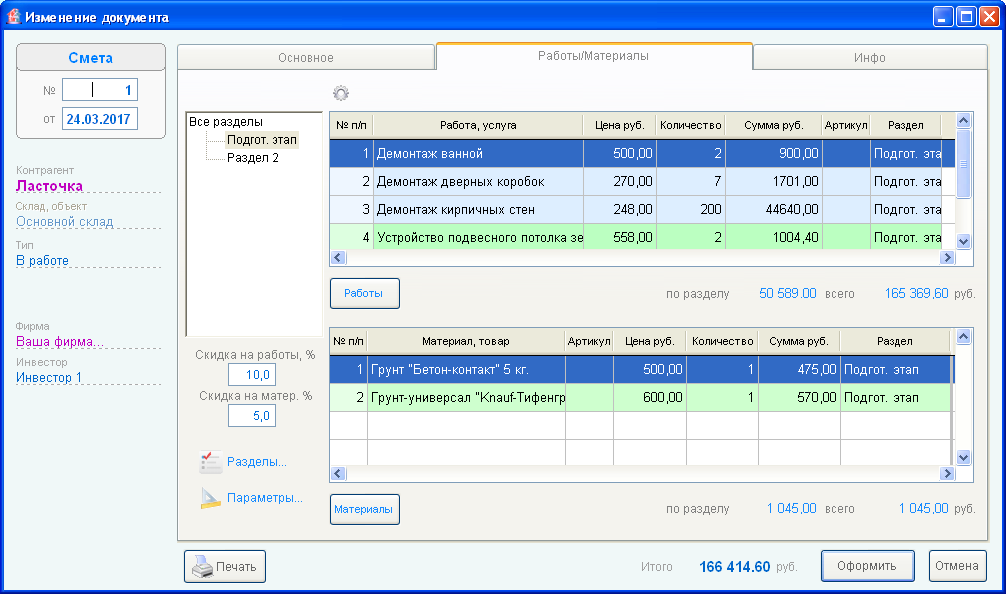1006x594 pixels.
Task: Open the Параметры... link
Action: (264, 498)
